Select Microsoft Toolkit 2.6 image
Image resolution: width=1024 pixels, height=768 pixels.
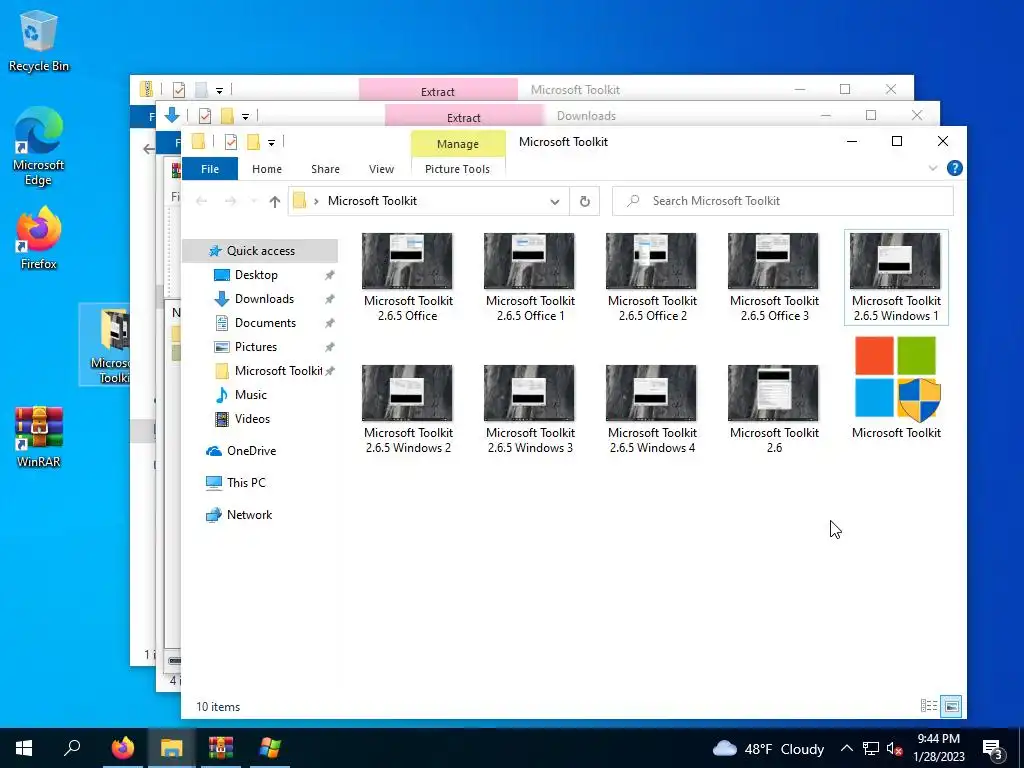coord(774,409)
